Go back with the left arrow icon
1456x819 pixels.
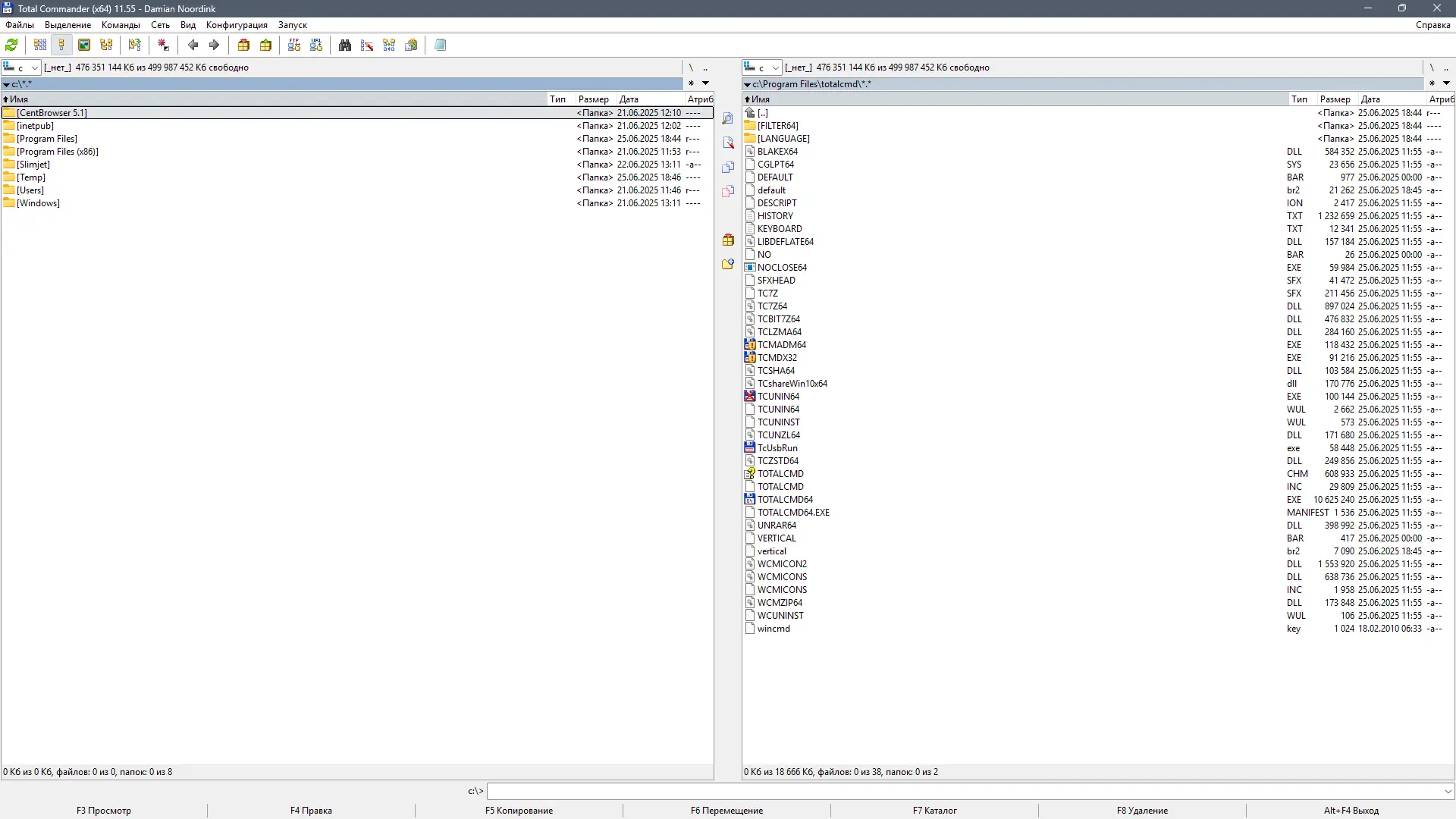[193, 45]
